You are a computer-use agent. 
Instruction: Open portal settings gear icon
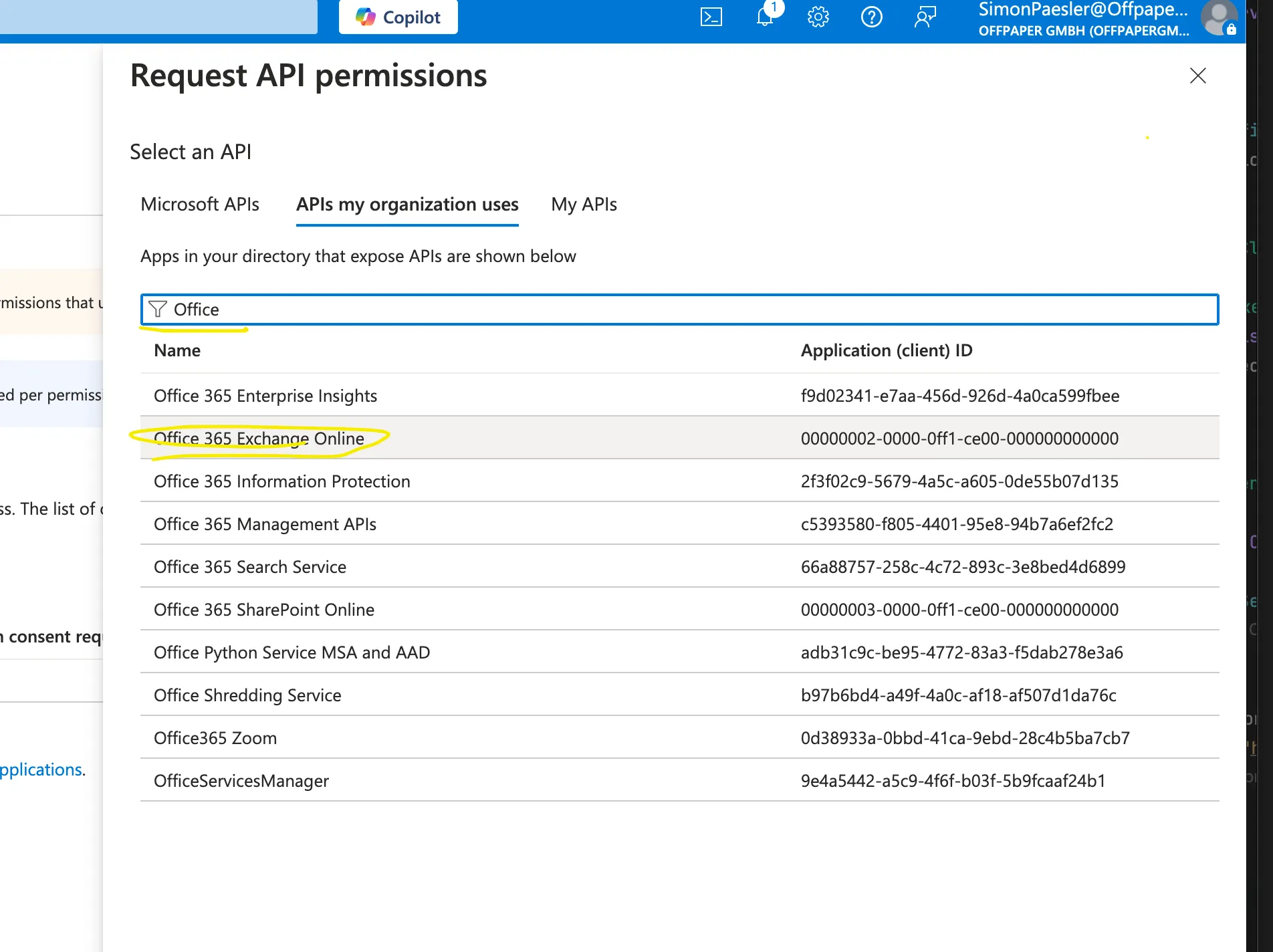pyautogui.click(x=818, y=17)
